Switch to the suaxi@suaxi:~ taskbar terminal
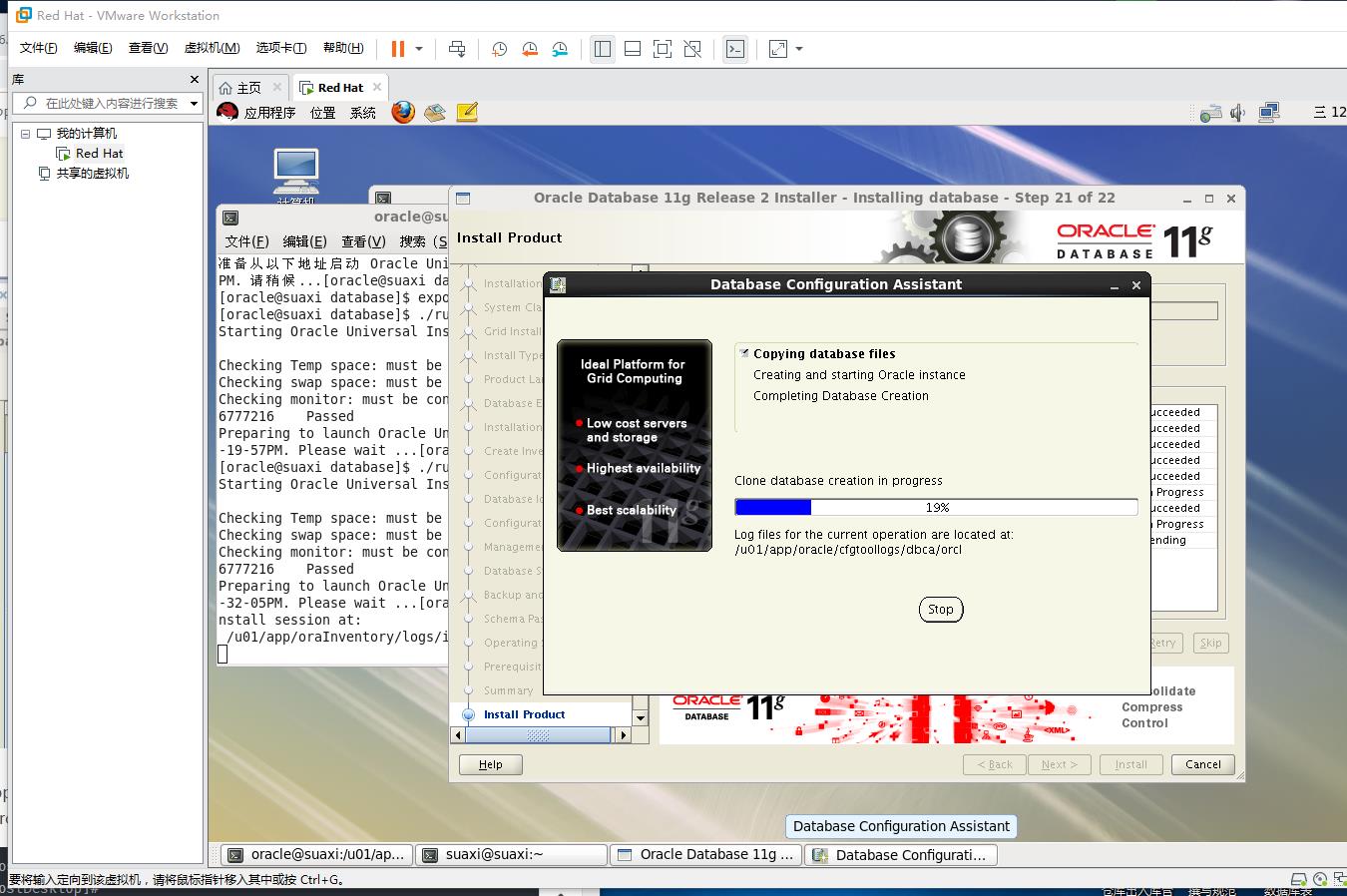This screenshot has height=896, width=1347. (x=512, y=855)
